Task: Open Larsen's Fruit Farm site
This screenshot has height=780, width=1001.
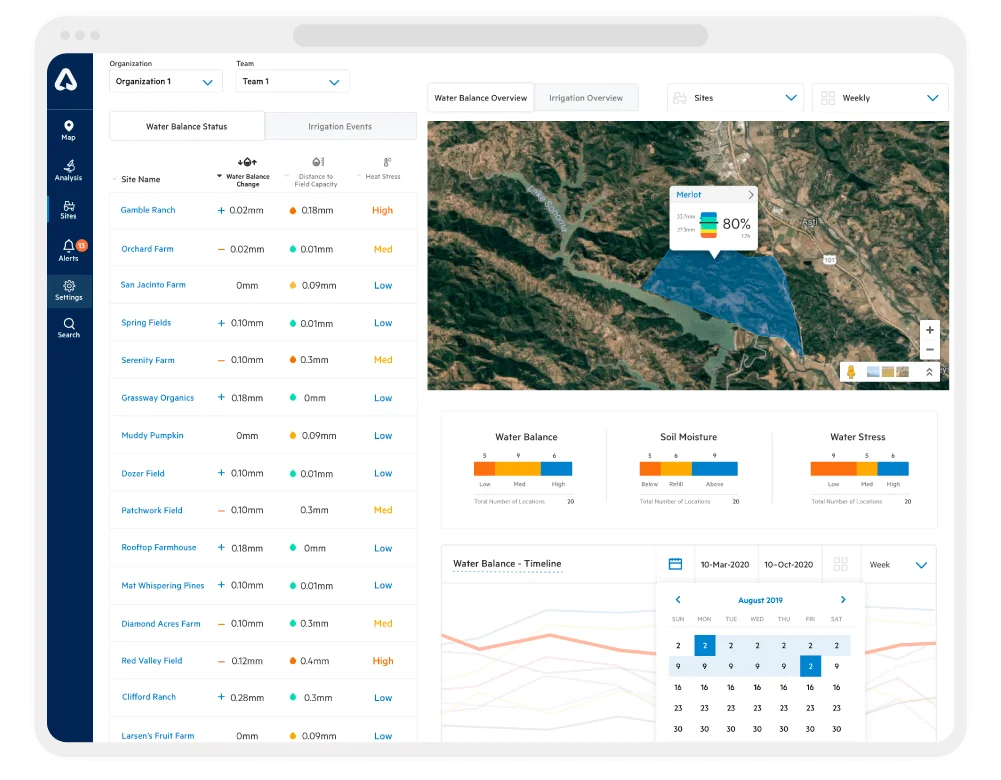Action: (x=158, y=735)
